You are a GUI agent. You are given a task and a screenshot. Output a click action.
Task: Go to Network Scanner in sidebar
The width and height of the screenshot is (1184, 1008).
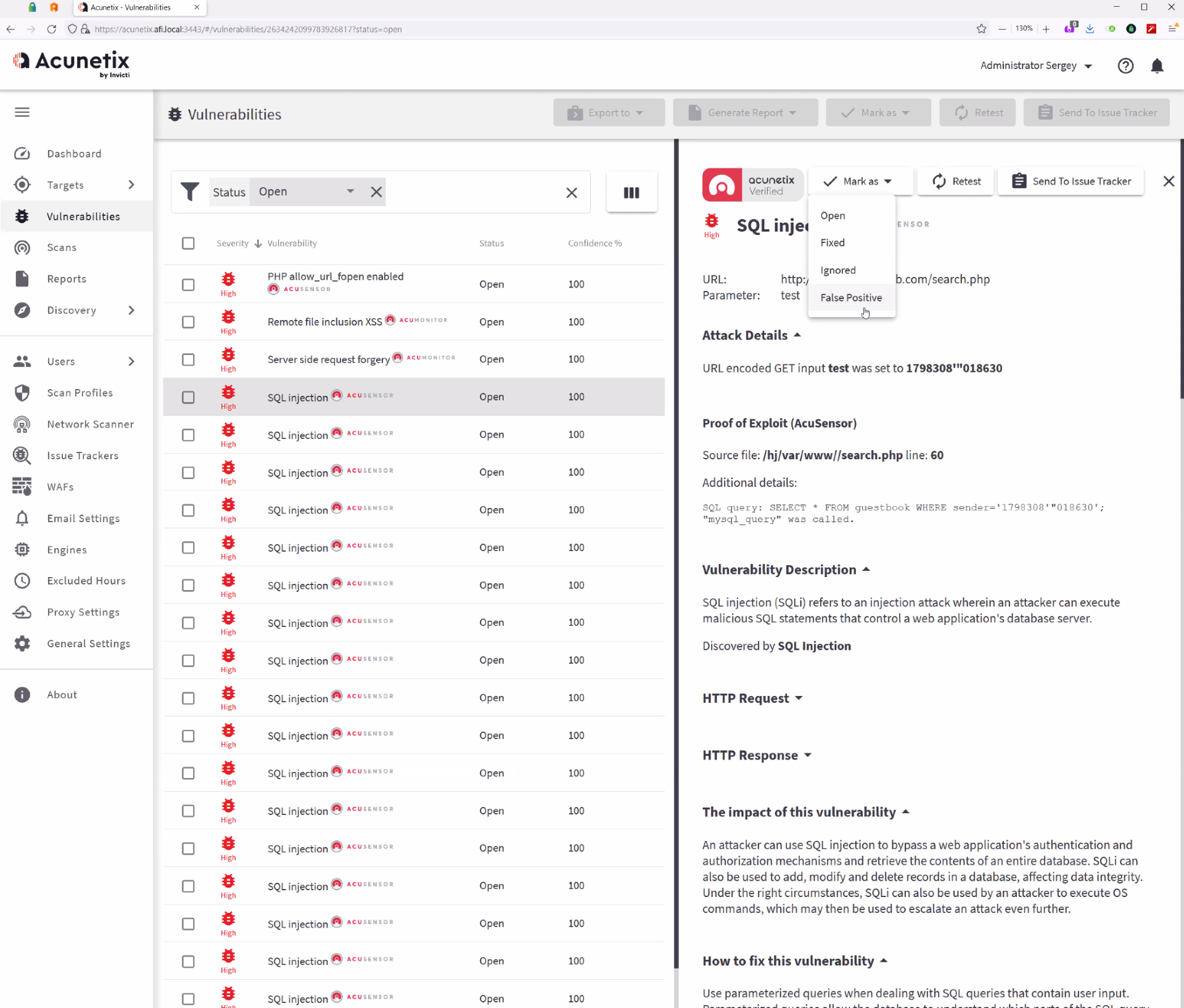pyautogui.click(x=90, y=424)
